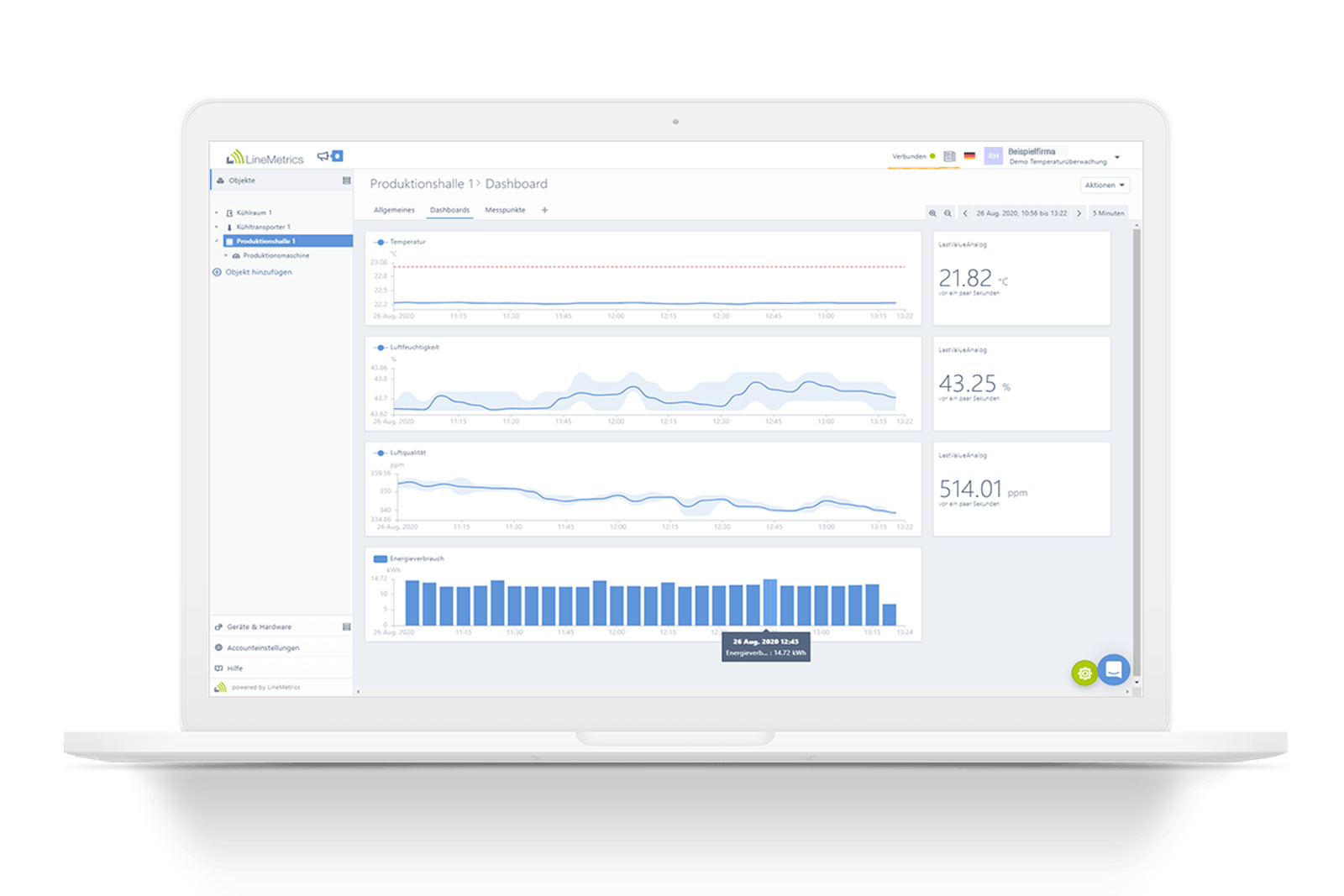Open Accounteinstellungen via gear icon
This screenshot has height=896, width=1344.
(217, 647)
